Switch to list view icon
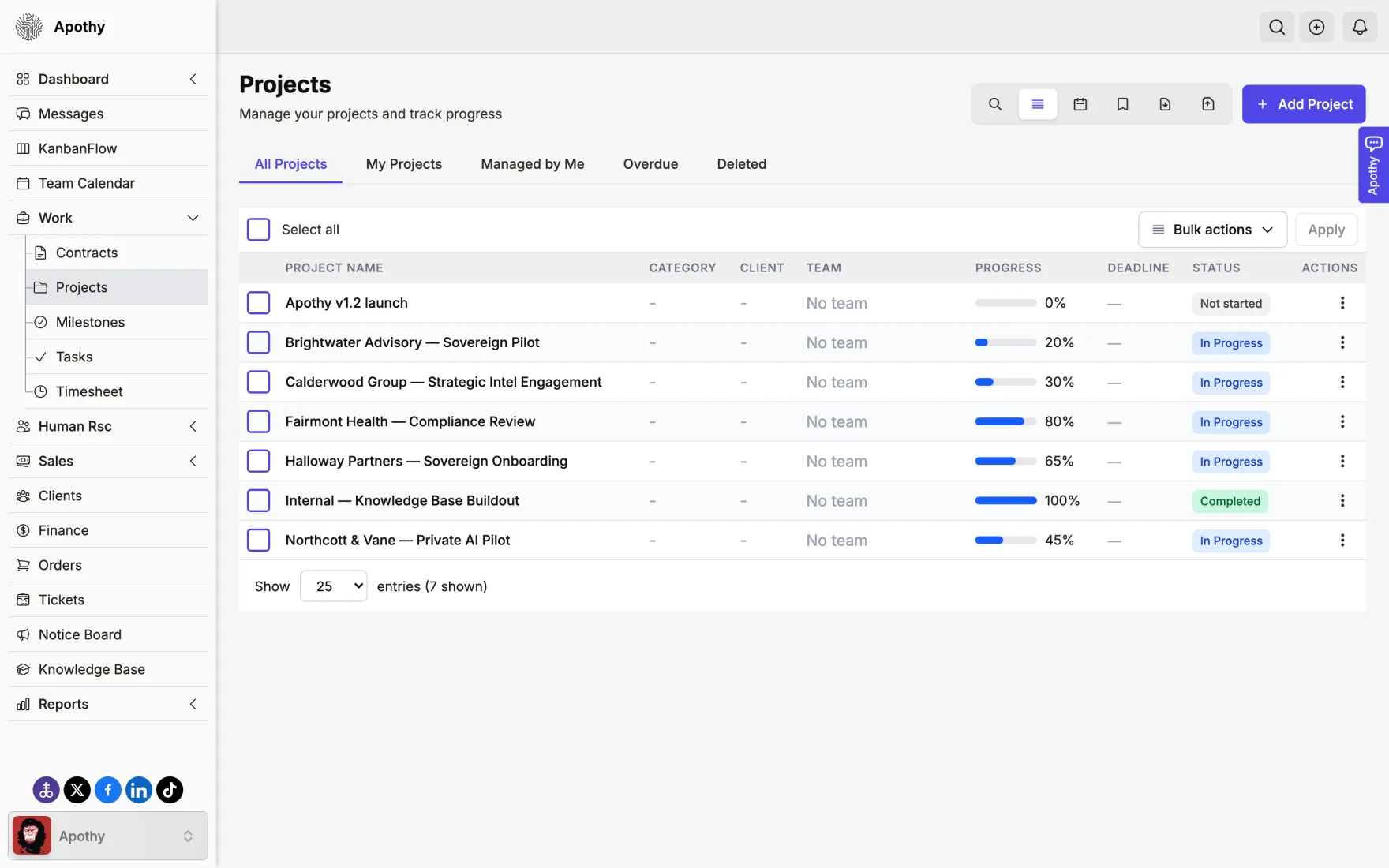The width and height of the screenshot is (1389, 868). (x=1038, y=104)
